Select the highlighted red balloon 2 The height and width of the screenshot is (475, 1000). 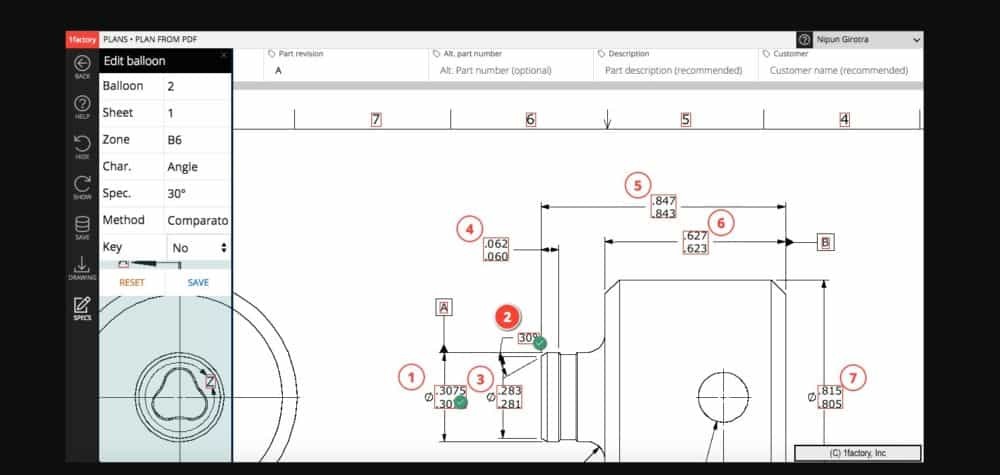tap(508, 317)
